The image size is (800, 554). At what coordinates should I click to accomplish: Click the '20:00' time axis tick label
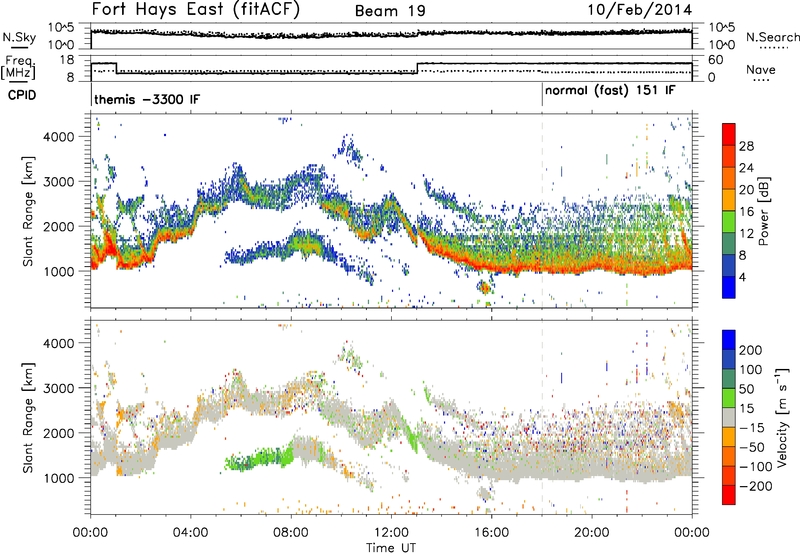coord(592,533)
